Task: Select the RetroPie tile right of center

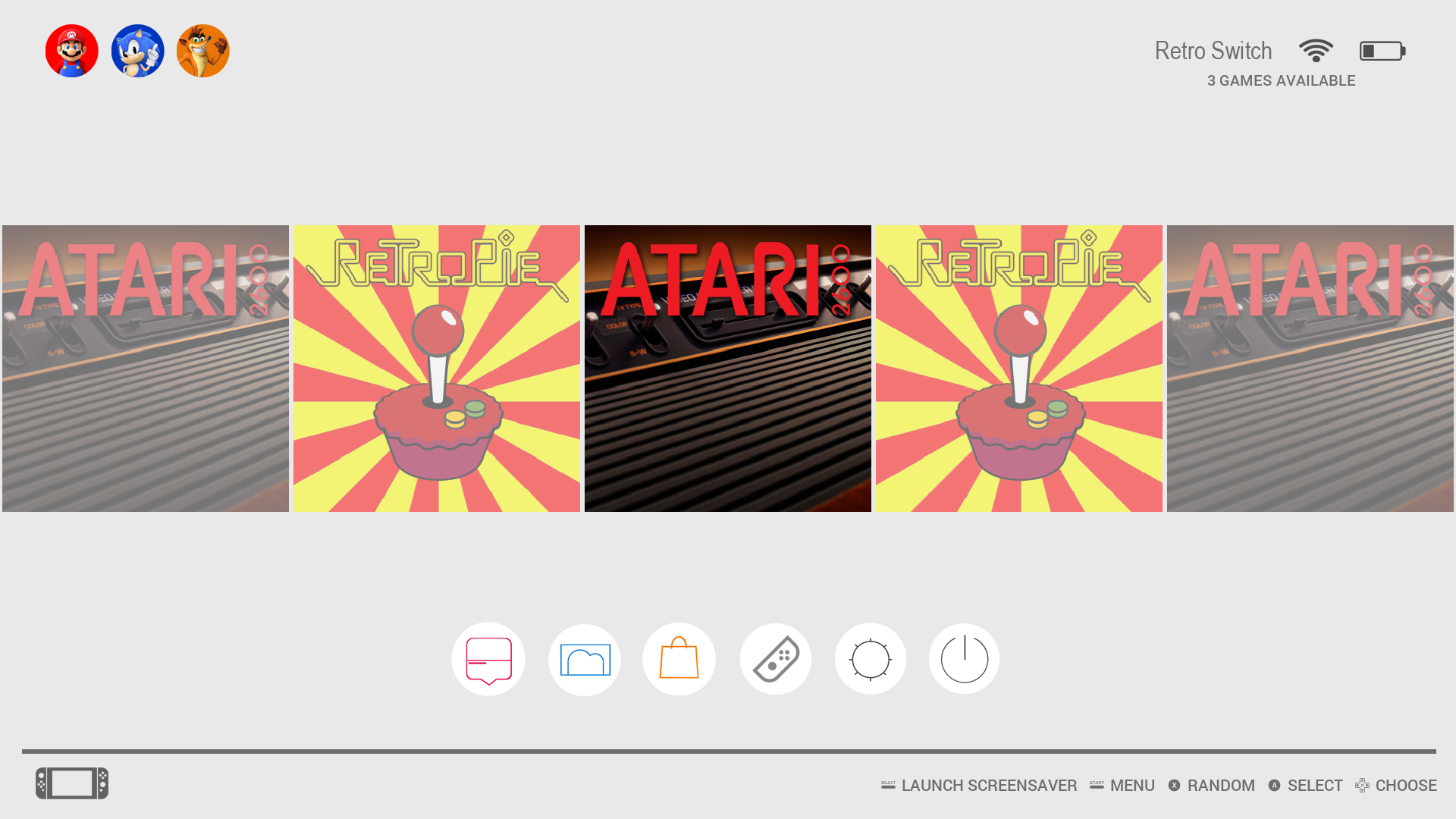Action: [x=1019, y=369]
